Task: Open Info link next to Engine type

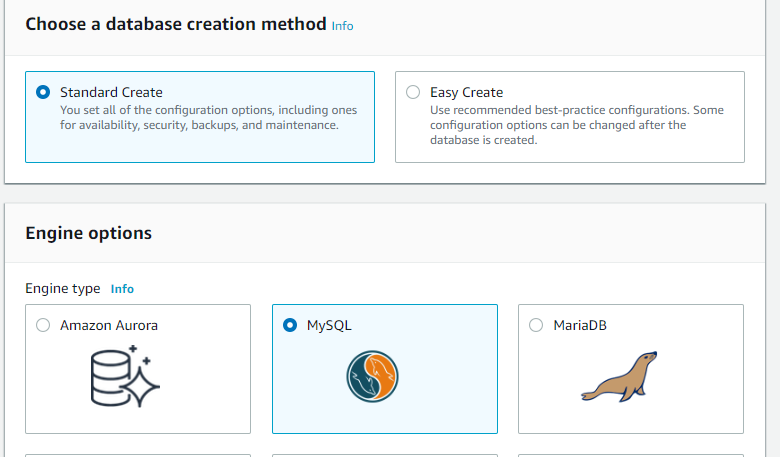Action: (122, 289)
